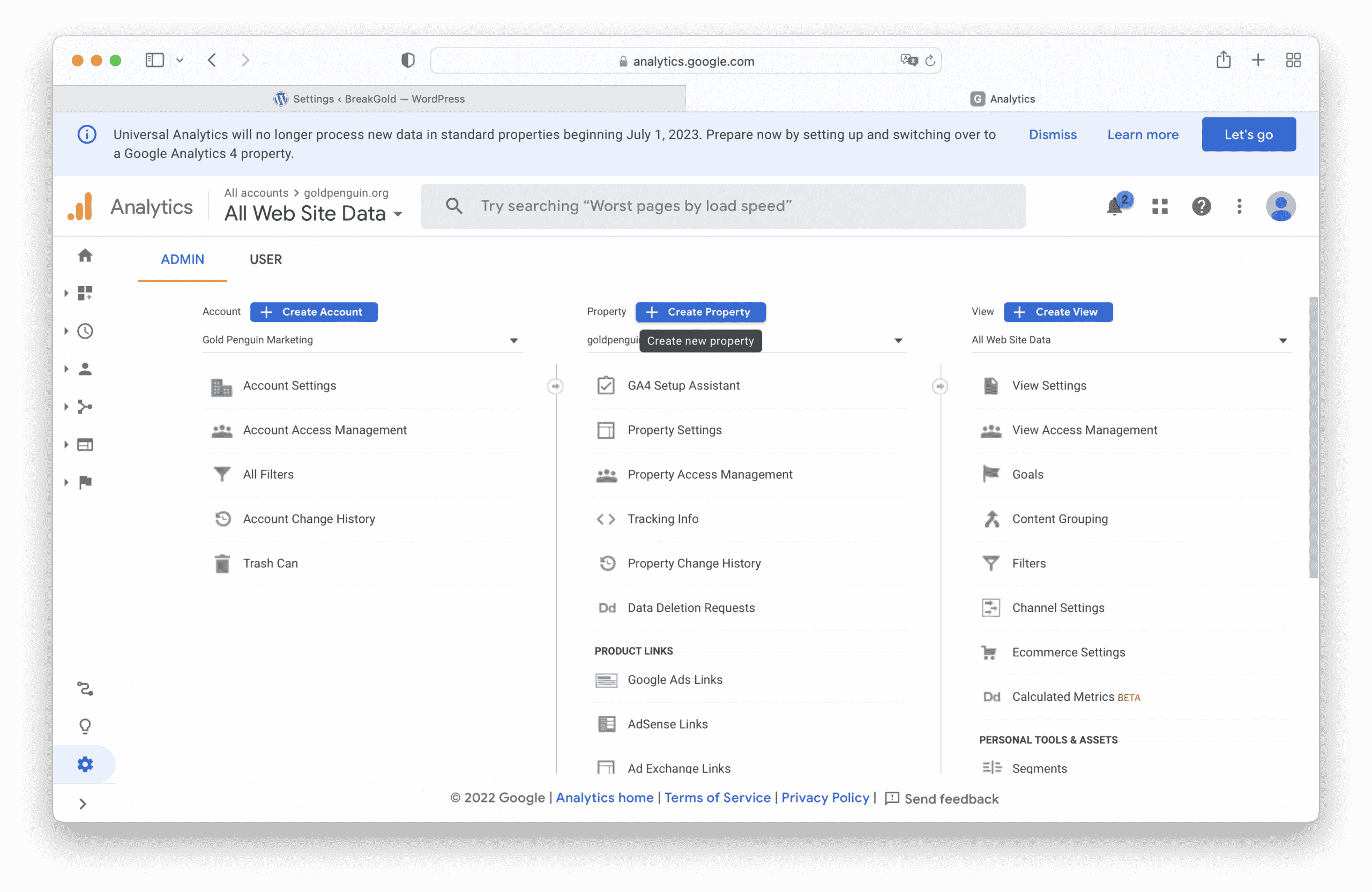Image resolution: width=1372 pixels, height=892 pixels.
Task: Click the Google apps grid icon
Action: [1159, 206]
